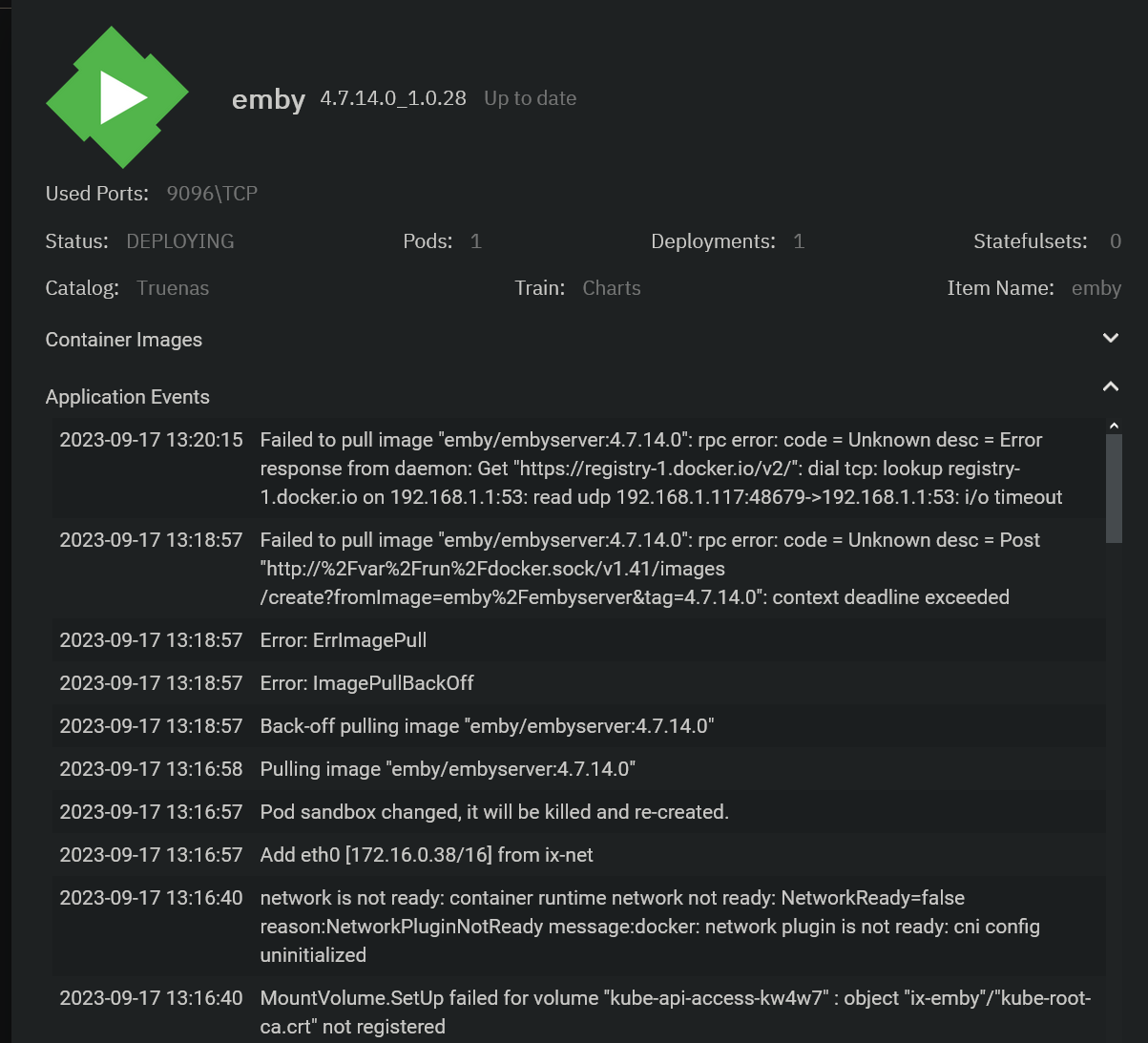
Task: Click the 4.7.14.0_1.0.28 version label
Action: (x=393, y=98)
